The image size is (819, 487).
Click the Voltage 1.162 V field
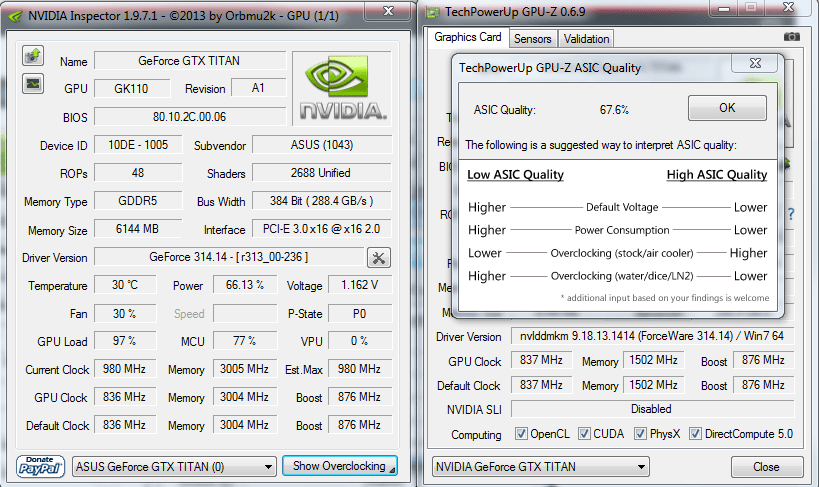tap(359, 285)
